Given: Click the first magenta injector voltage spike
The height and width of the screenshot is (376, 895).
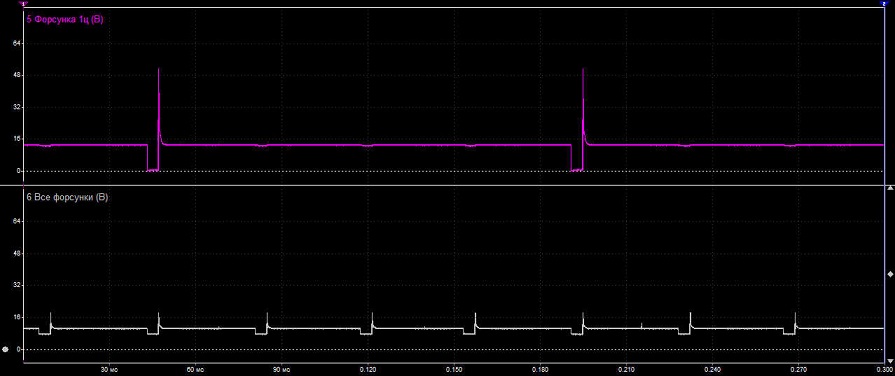Looking at the screenshot, I should 159,106.
